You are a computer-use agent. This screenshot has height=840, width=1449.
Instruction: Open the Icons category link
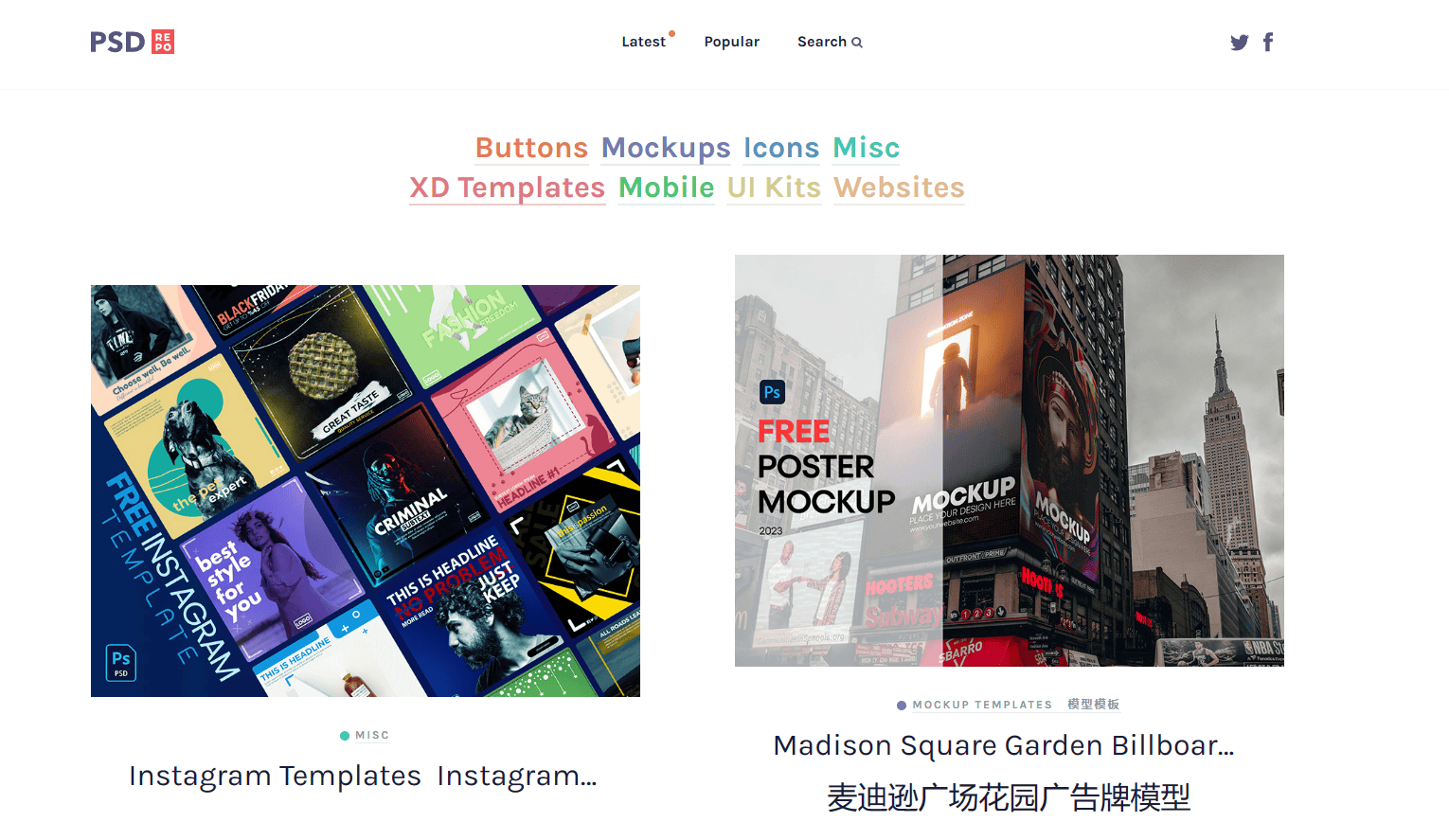780,148
